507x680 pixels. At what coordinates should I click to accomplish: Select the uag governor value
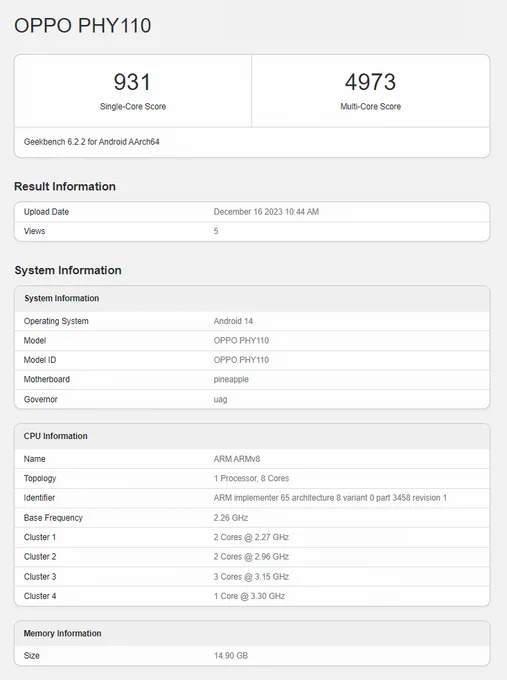[x=220, y=399]
